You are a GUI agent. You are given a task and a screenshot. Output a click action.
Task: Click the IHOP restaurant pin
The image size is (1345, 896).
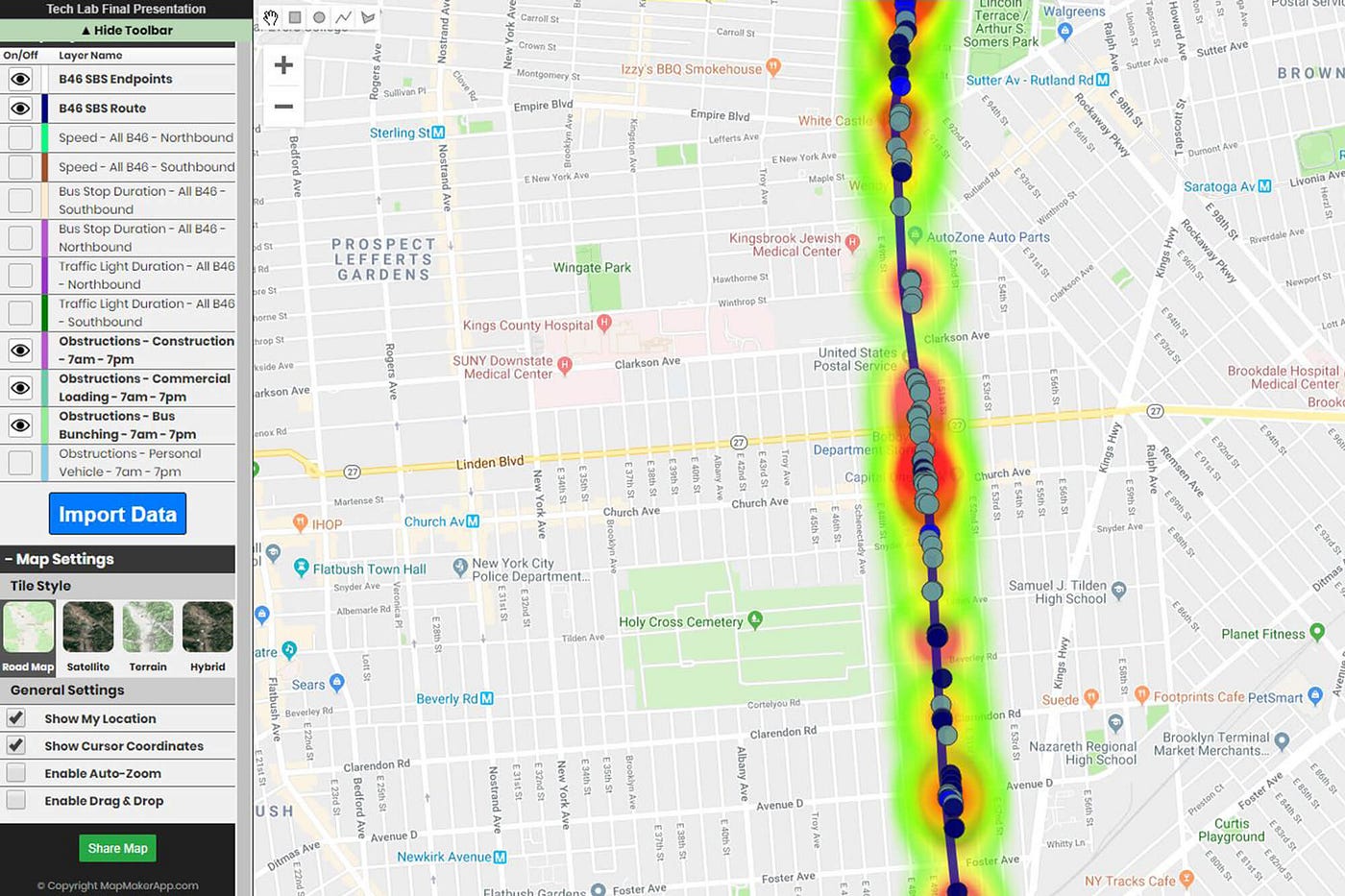300,523
